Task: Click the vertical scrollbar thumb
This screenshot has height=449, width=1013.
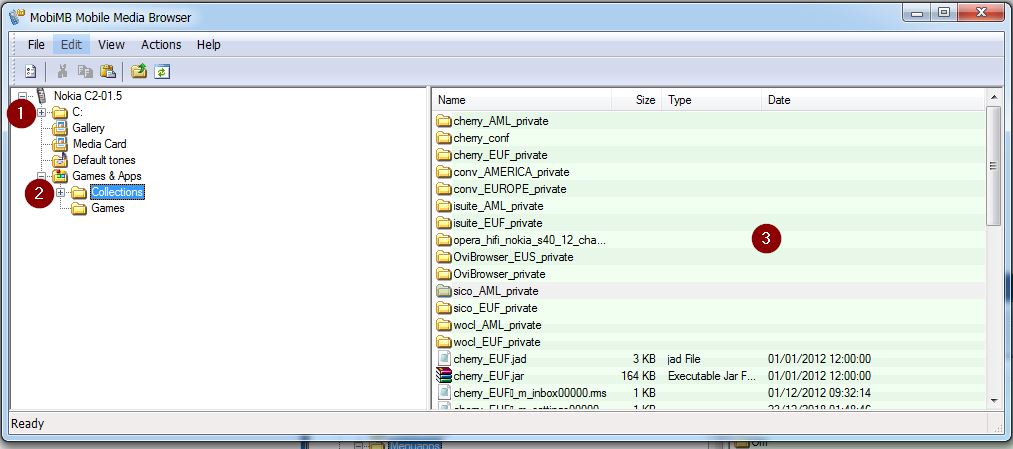Action: coord(994,166)
